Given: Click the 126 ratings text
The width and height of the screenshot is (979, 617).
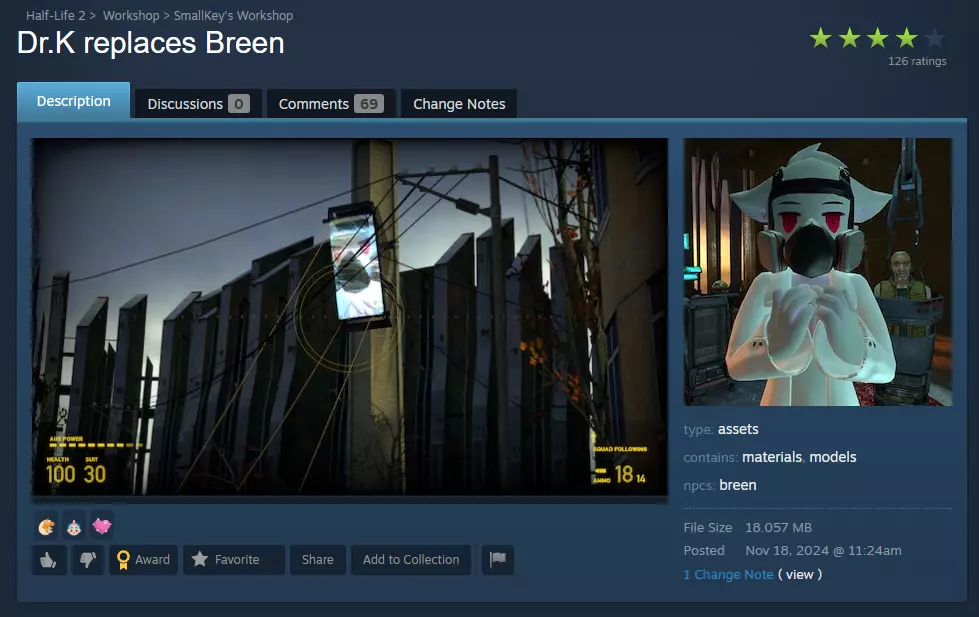Looking at the screenshot, I should (x=917, y=61).
